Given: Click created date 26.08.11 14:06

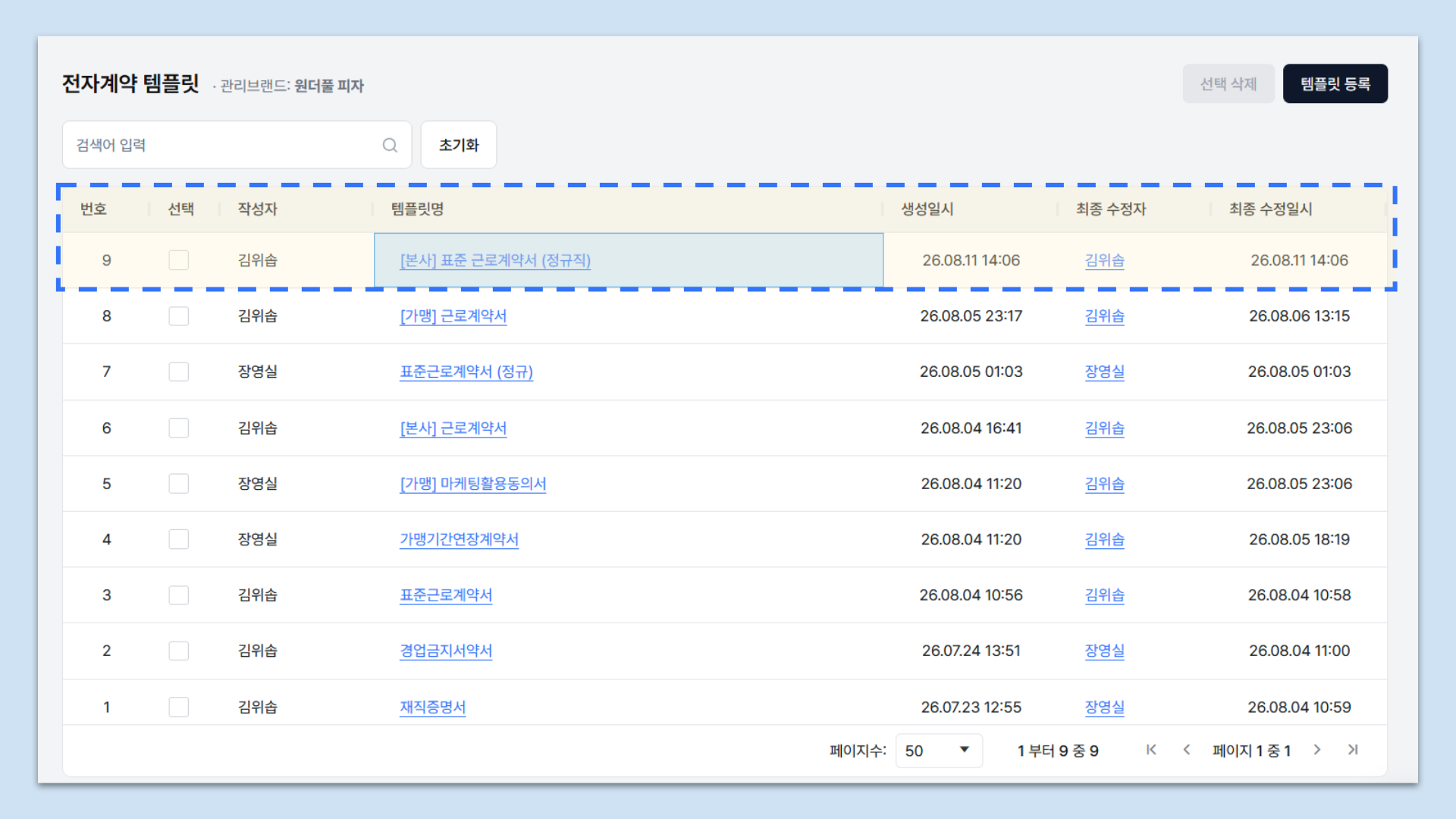Looking at the screenshot, I should click(971, 260).
